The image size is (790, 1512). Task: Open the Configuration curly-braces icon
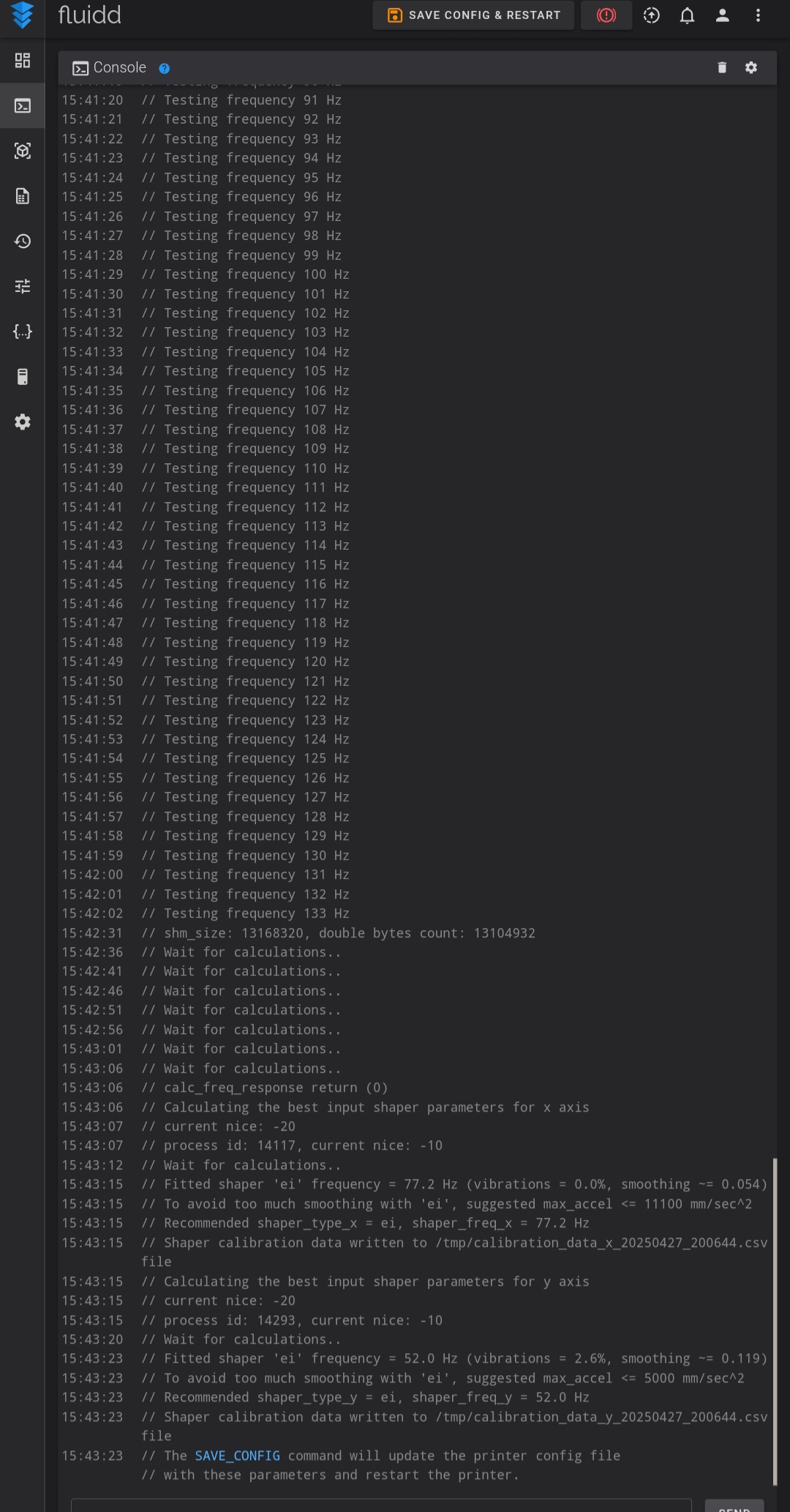point(23,332)
